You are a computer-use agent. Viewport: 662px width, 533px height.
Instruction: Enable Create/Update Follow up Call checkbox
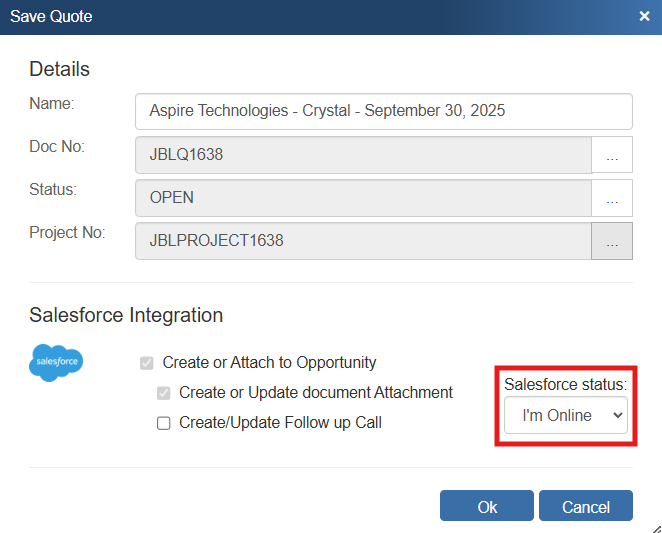164,423
